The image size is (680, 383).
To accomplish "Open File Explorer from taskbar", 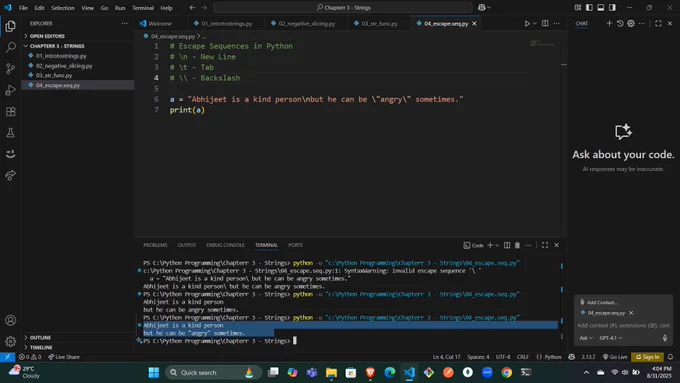I will coord(331,372).
